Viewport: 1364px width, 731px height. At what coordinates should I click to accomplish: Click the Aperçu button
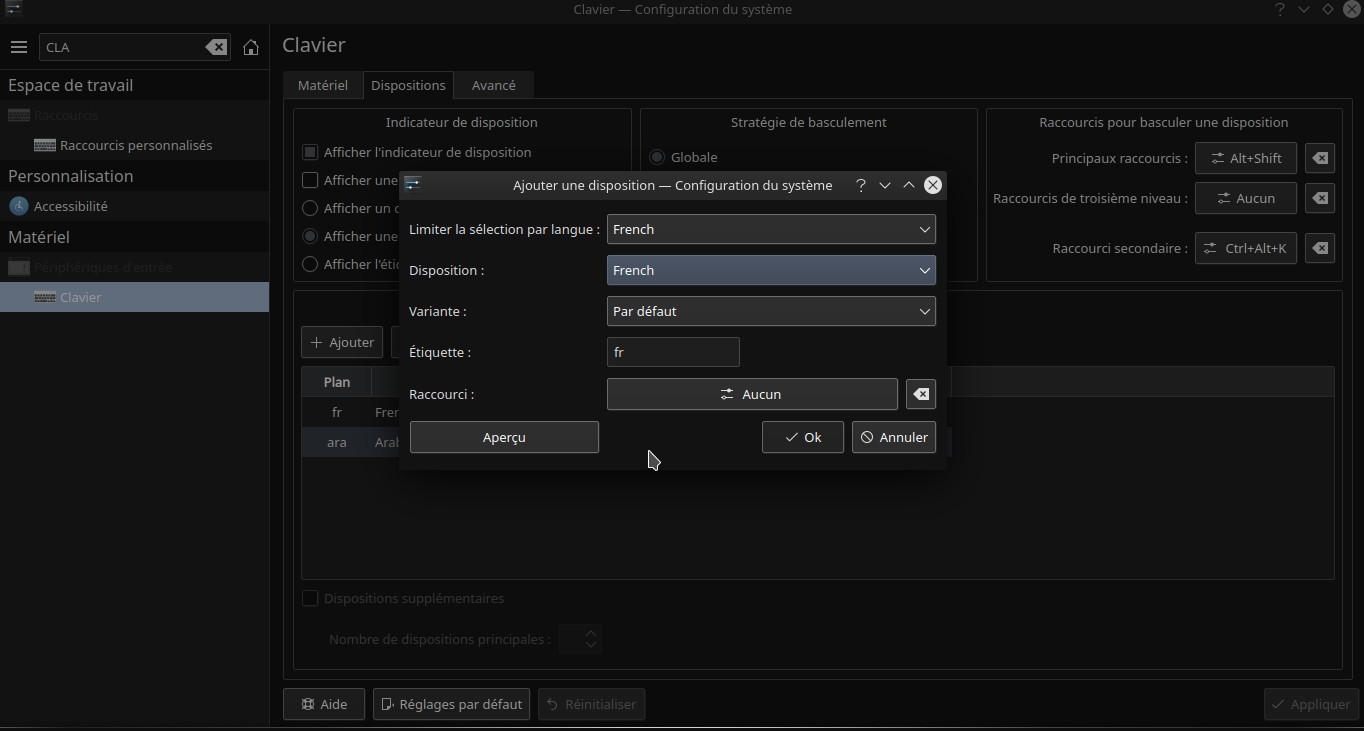pyautogui.click(x=504, y=437)
